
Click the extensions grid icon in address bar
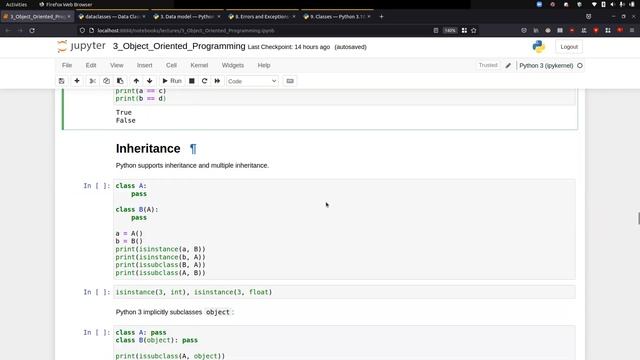click(464, 31)
